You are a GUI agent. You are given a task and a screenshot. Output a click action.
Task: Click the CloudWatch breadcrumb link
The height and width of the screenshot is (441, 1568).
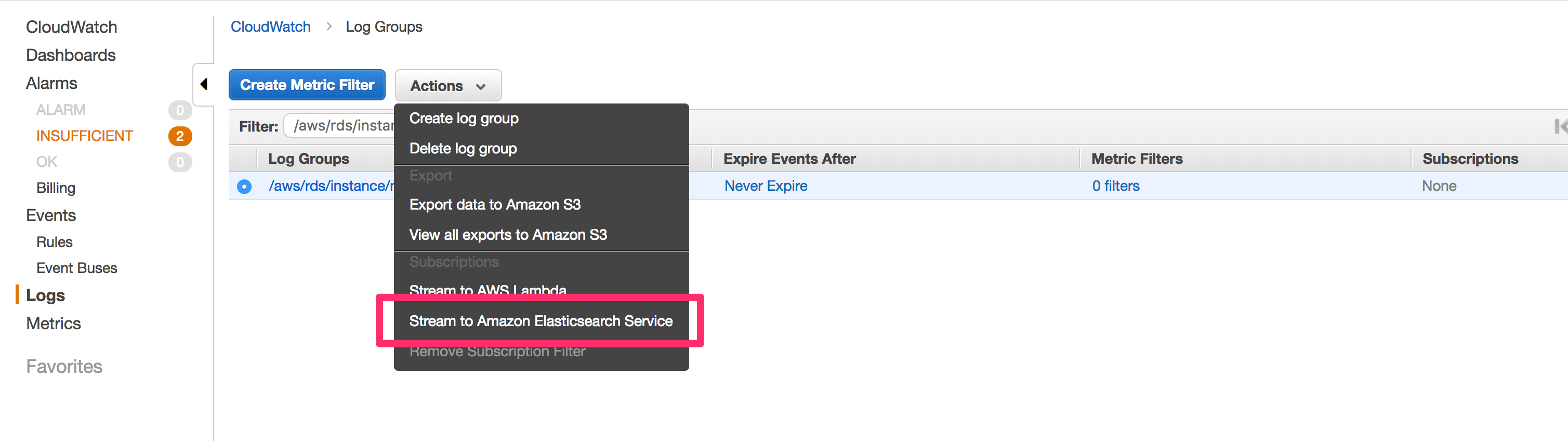pos(270,27)
